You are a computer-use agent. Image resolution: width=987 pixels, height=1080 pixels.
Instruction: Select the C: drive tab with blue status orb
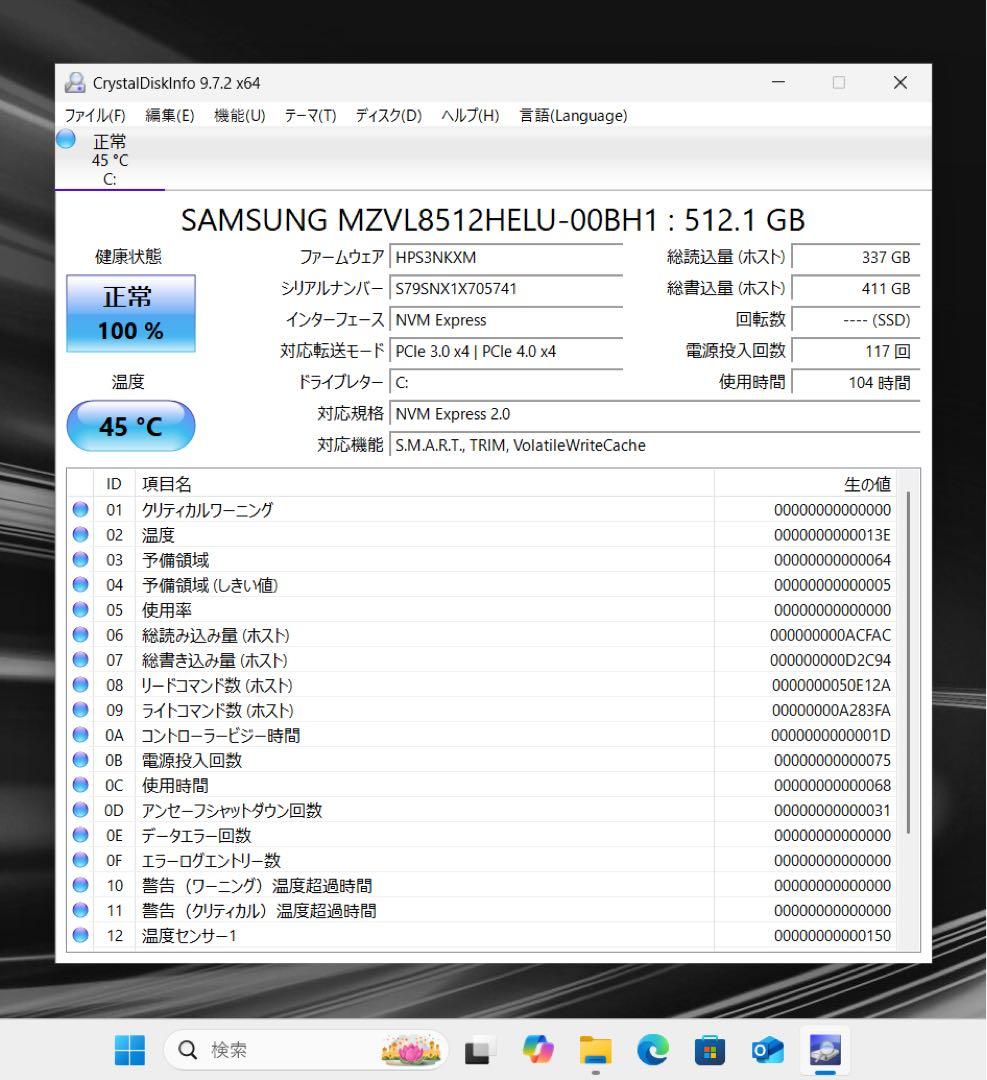point(110,158)
